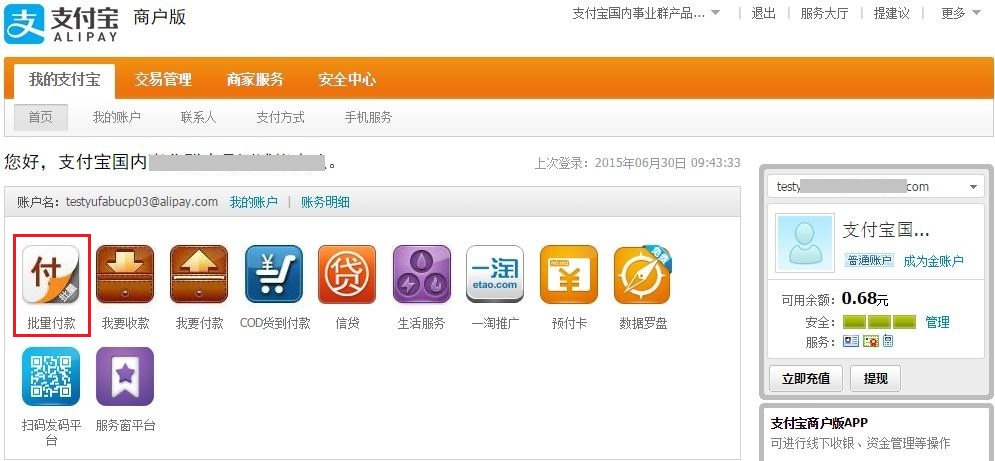The image size is (995, 461).
Task: Open the 一淘推广 etao.com icon
Action: tap(495, 274)
